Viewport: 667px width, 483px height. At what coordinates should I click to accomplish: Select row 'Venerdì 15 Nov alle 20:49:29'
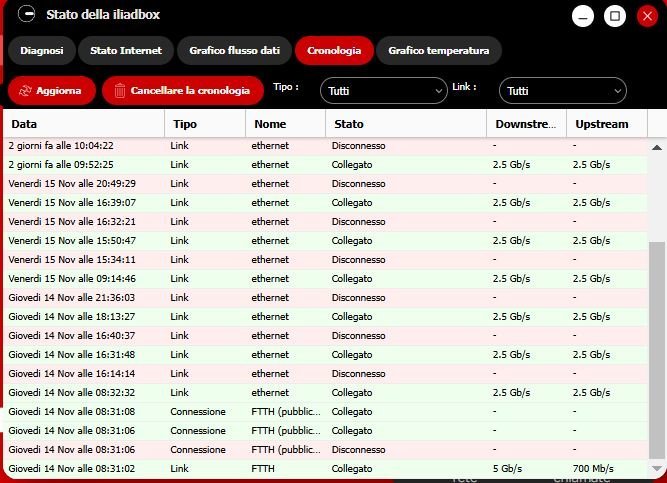[x=325, y=183]
